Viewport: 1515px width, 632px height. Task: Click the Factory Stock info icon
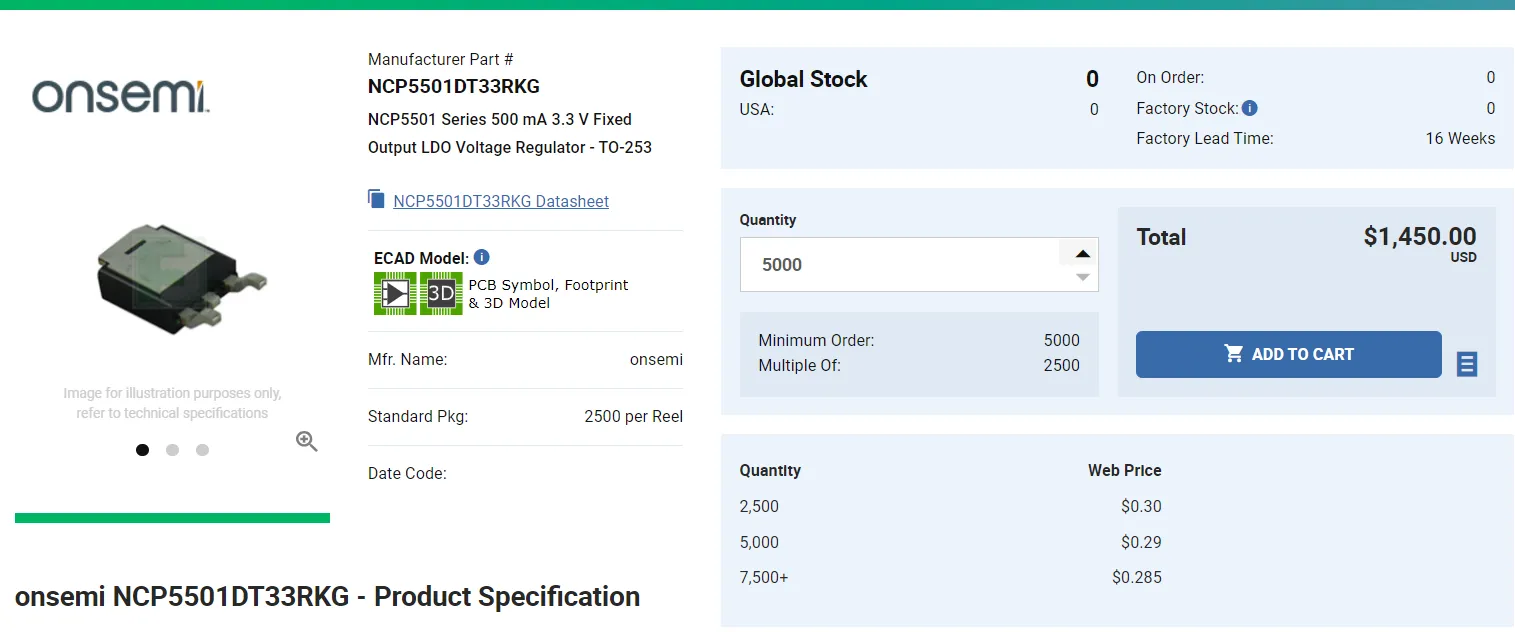tap(1250, 108)
